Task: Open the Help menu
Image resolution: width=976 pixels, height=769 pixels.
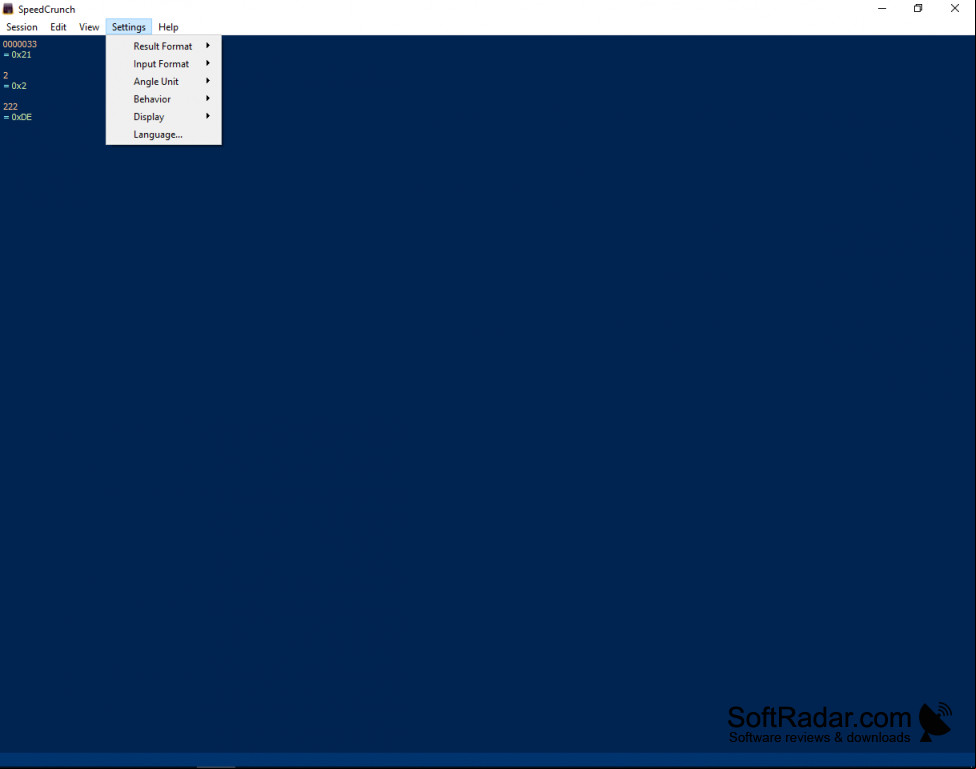Action: point(168,27)
